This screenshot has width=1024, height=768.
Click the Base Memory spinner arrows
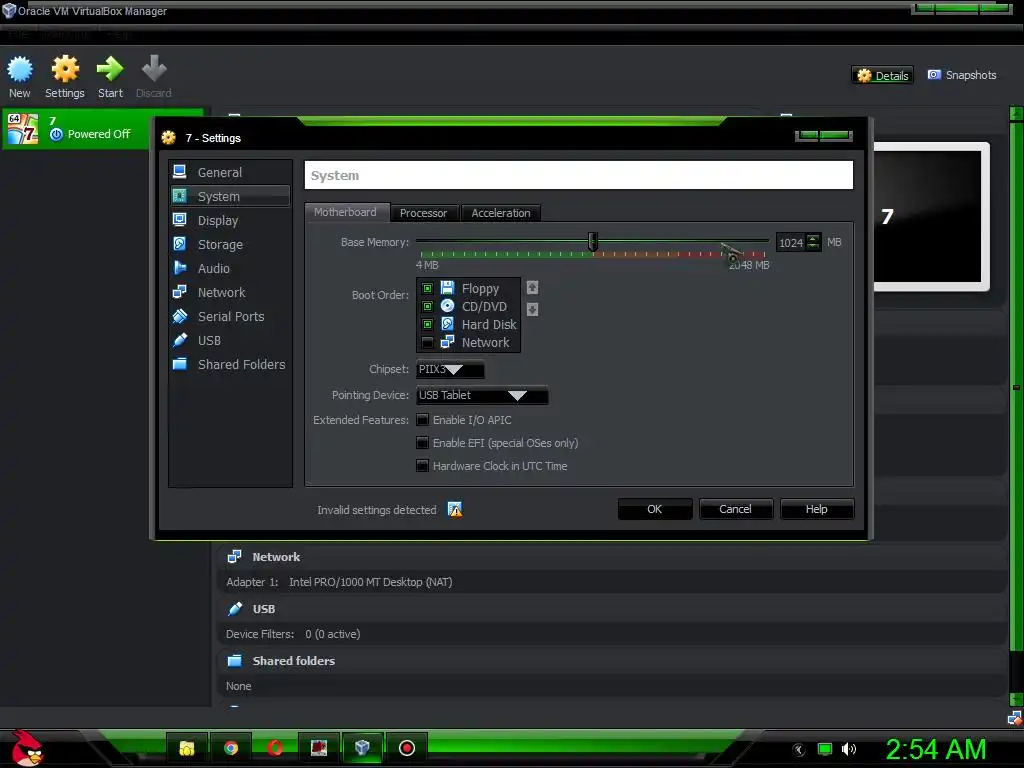(x=813, y=242)
